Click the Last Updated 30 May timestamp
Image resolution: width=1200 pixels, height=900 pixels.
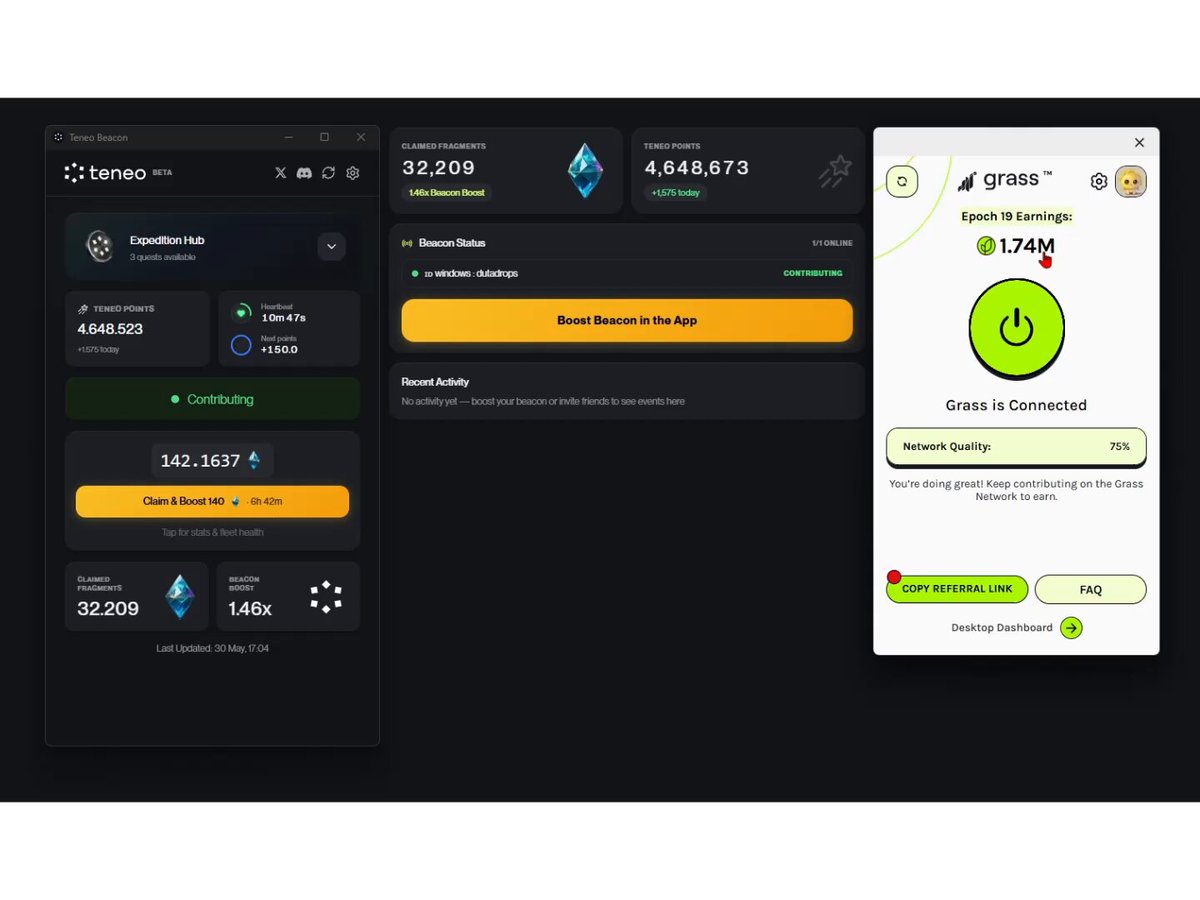click(212, 649)
